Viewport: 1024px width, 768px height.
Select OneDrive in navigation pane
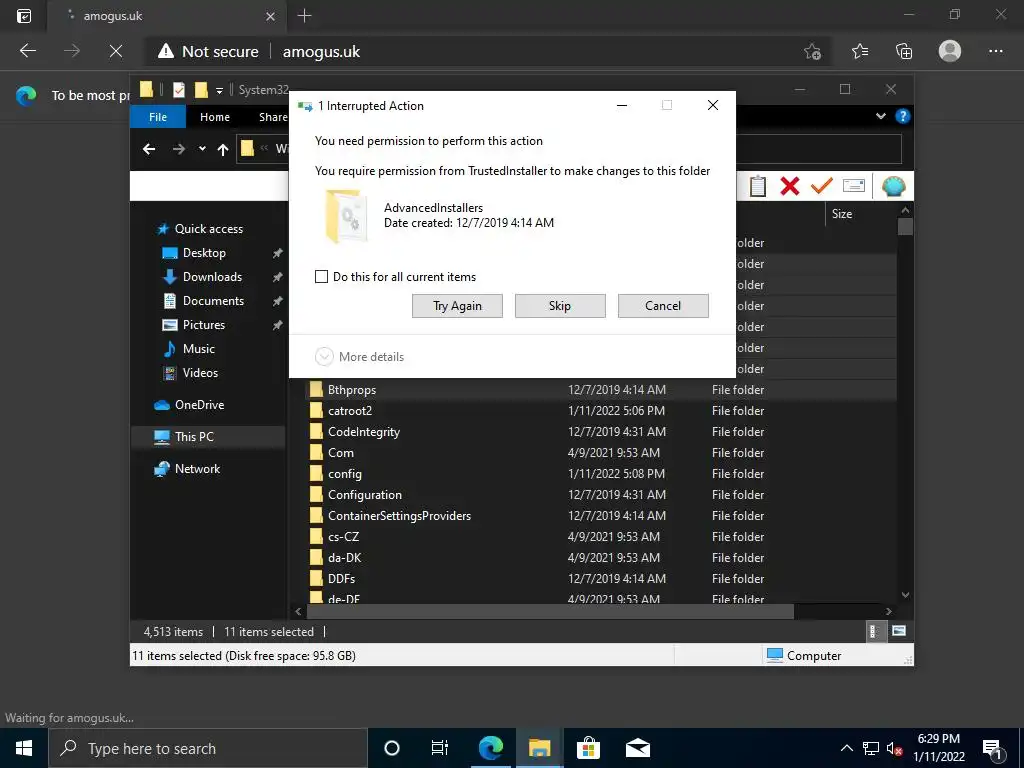(x=199, y=405)
